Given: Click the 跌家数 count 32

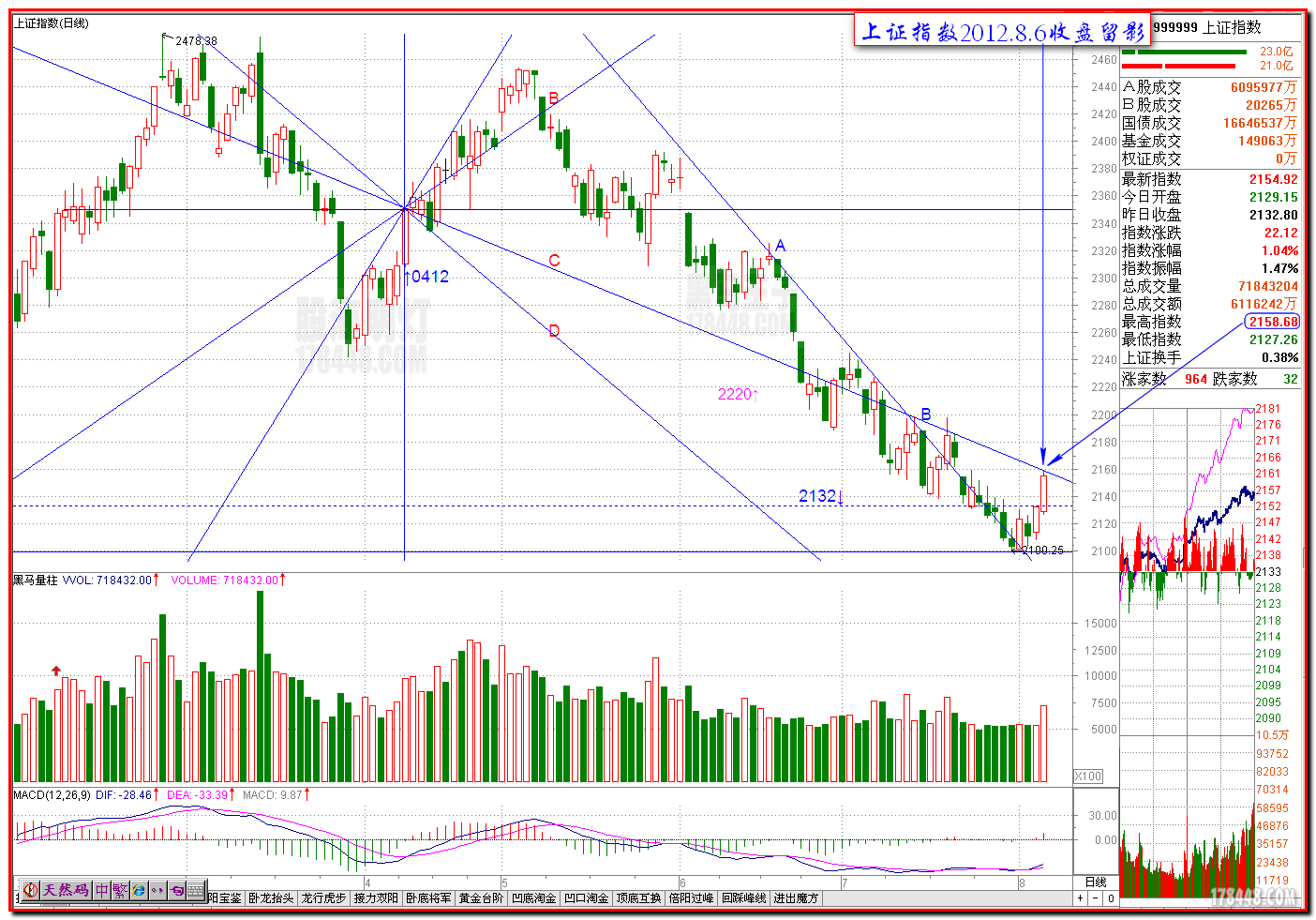Looking at the screenshot, I should tap(1291, 380).
